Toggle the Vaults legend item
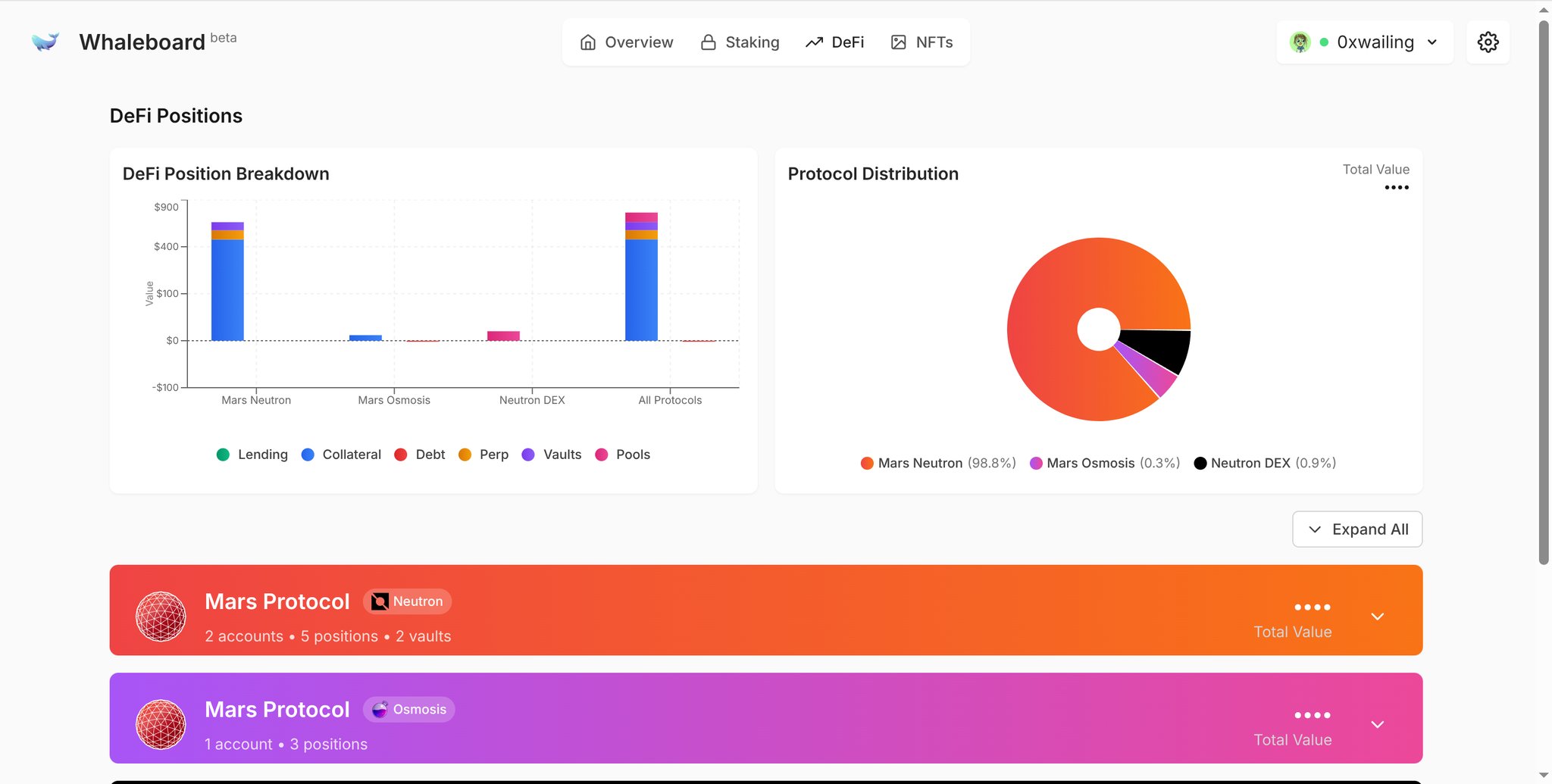This screenshot has height=784, width=1552. [x=552, y=454]
